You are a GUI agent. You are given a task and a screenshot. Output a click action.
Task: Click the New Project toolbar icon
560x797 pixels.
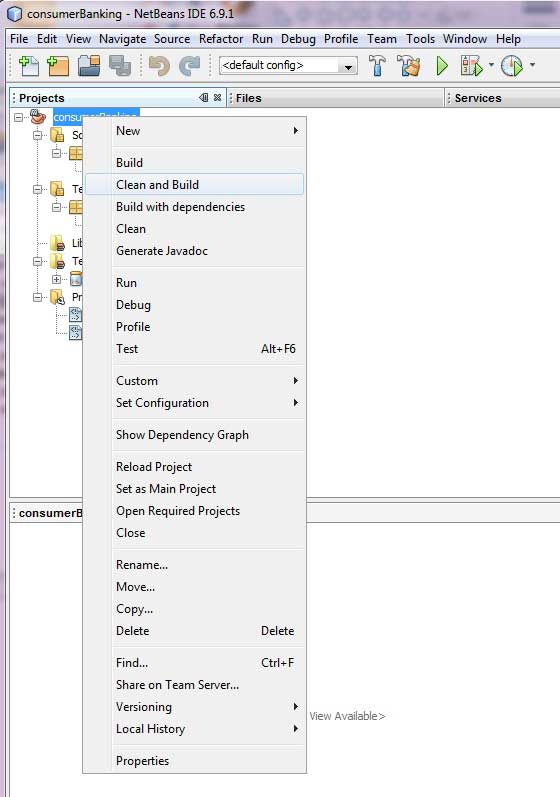click(58, 66)
